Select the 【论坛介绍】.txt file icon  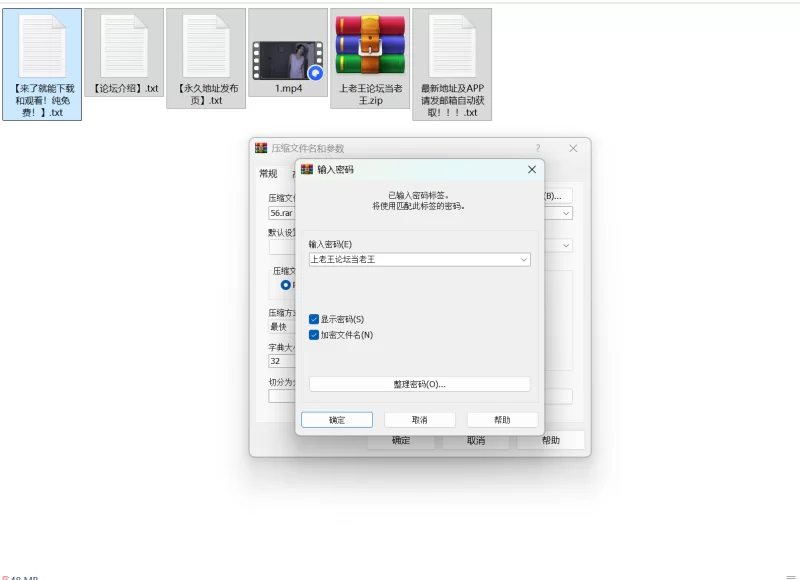(124, 47)
